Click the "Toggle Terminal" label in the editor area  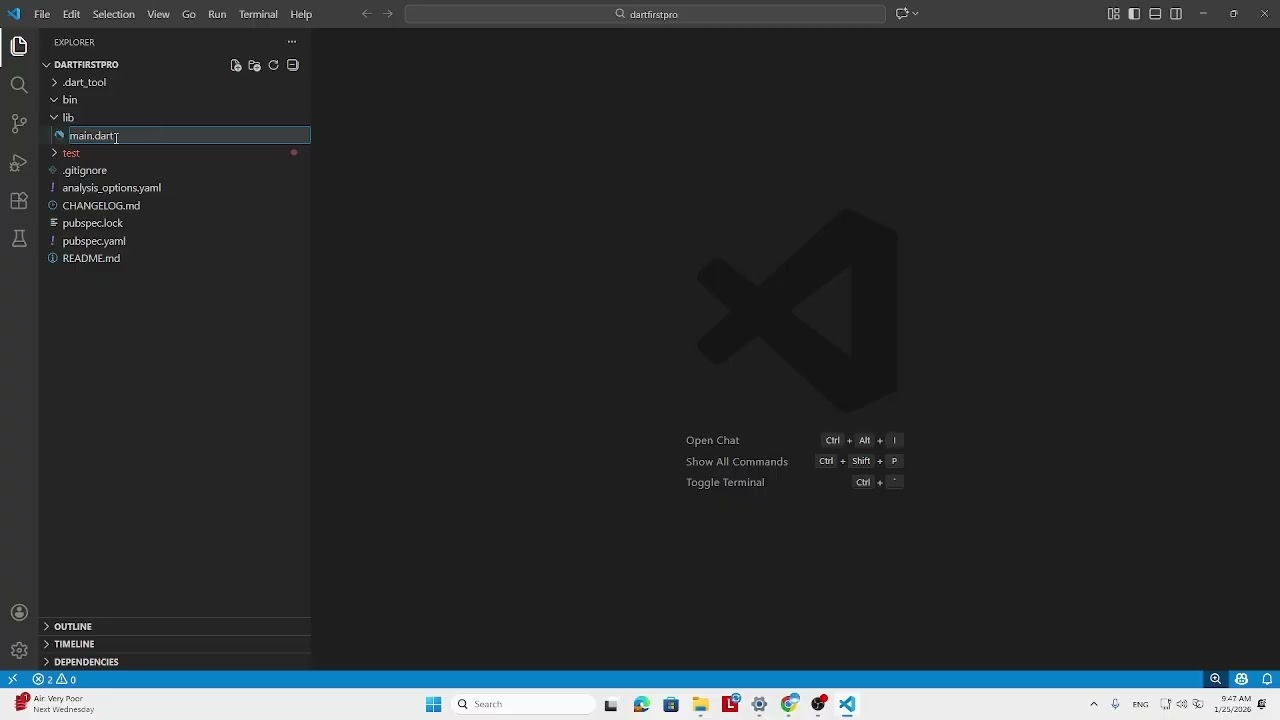tap(725, 482)
